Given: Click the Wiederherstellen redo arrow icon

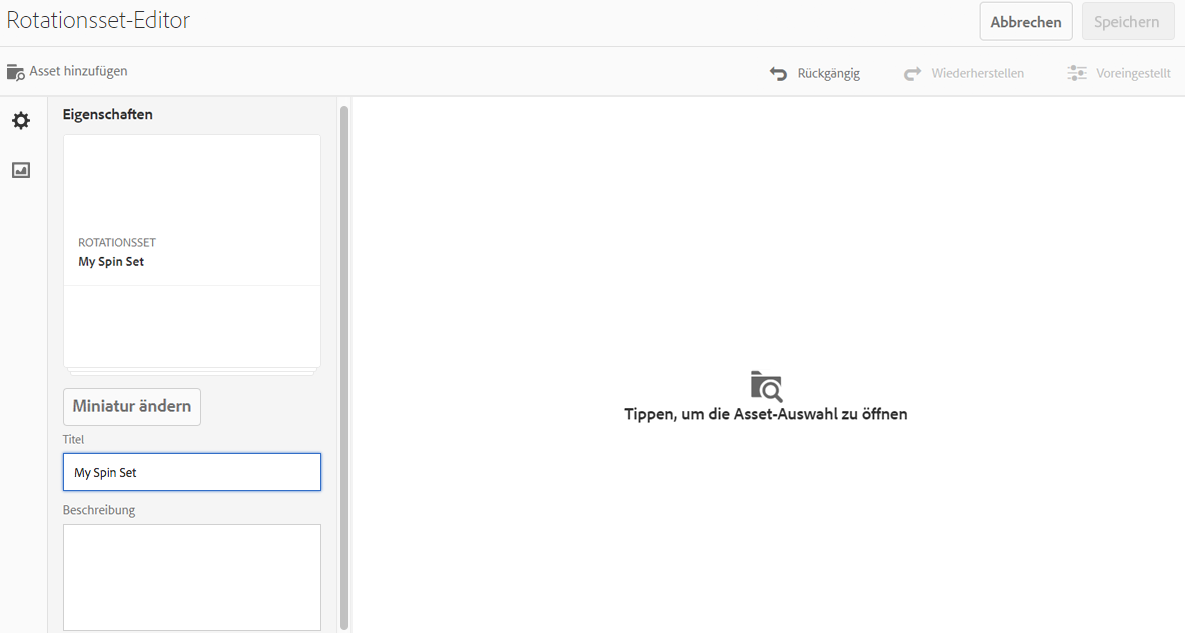Looking at the screenshot, I should (912, 73).
